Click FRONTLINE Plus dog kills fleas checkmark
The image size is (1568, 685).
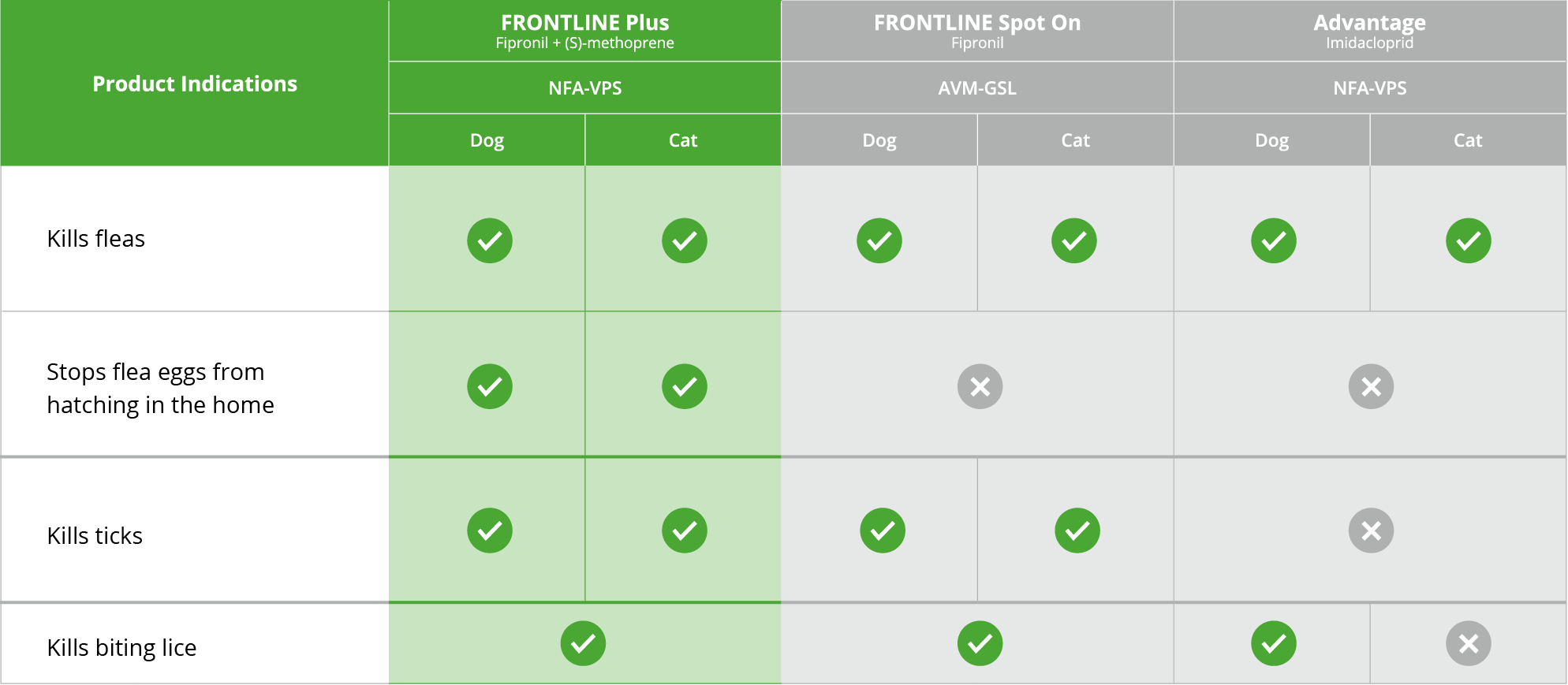(x=489, y=240)
